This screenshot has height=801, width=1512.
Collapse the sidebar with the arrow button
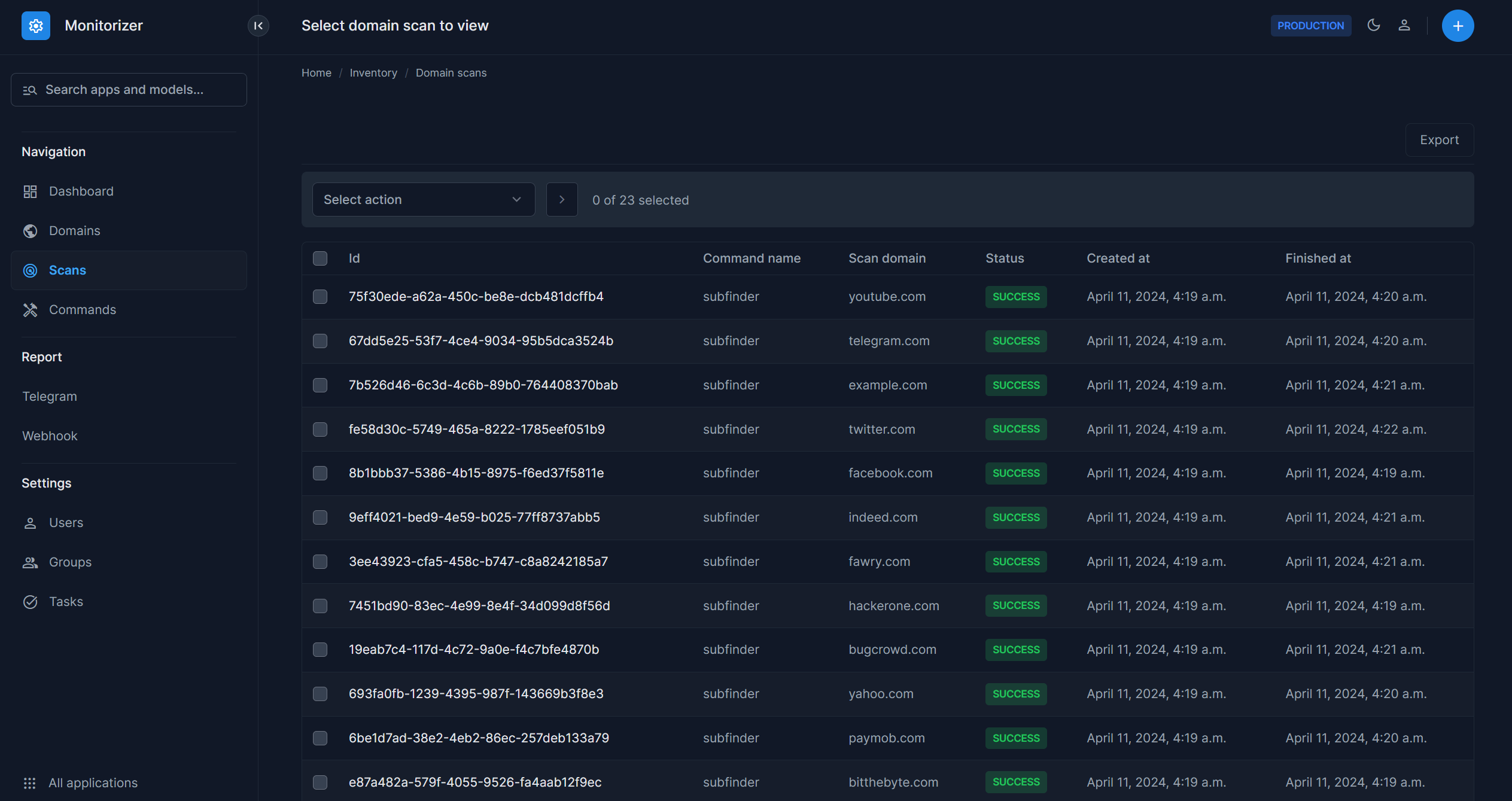click(x=258, y=26)
